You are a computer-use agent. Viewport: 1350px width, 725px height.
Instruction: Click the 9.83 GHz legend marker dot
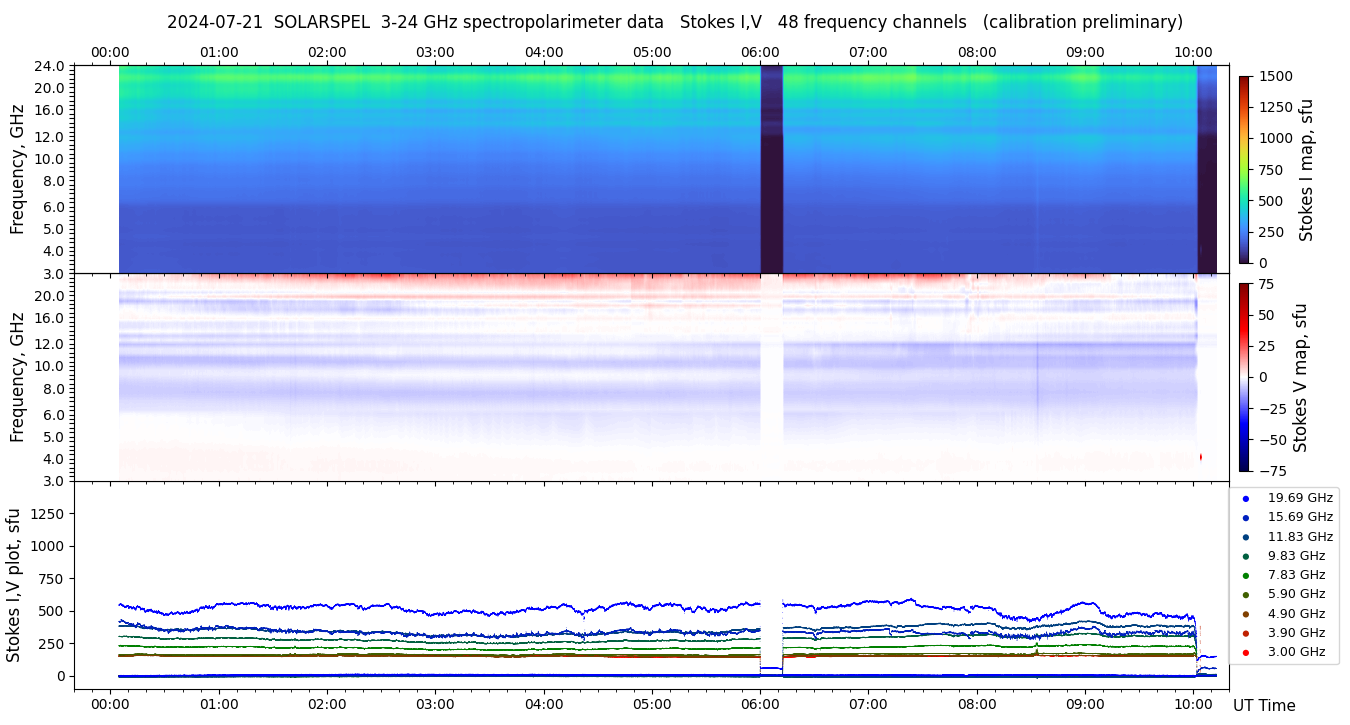1245,556
